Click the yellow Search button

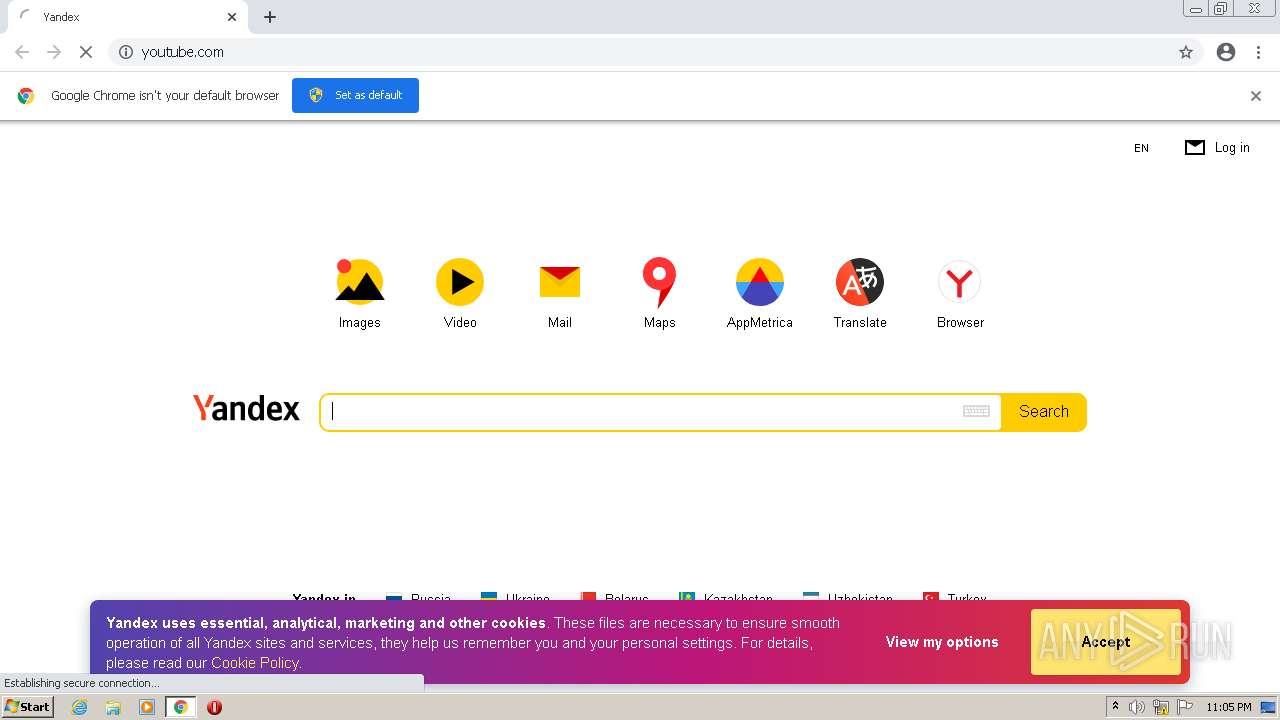1044,412
